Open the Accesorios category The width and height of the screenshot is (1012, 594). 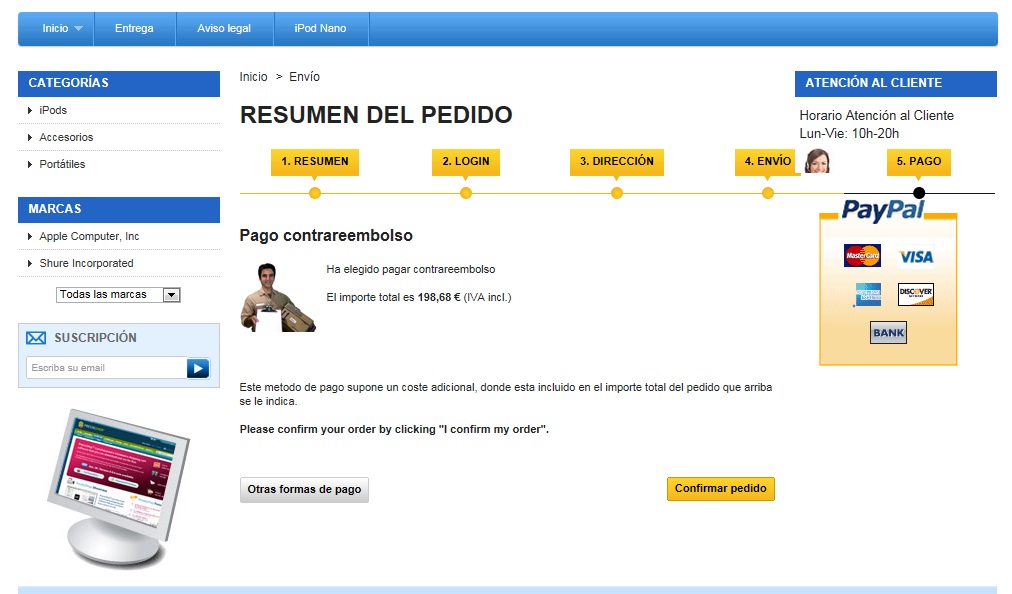pos(66,138)
